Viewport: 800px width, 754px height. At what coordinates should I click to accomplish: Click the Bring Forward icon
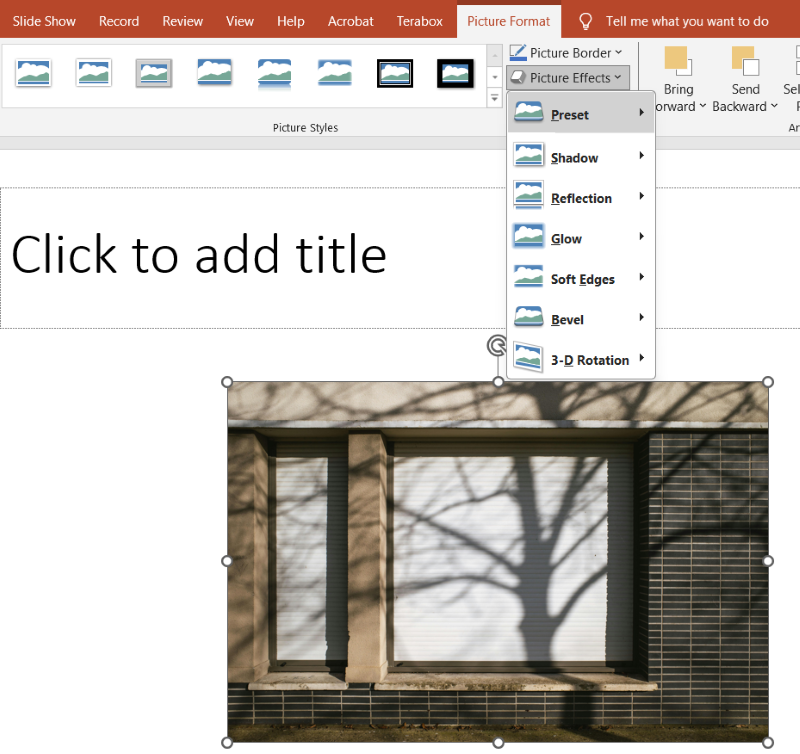click(x=678, y=61)
